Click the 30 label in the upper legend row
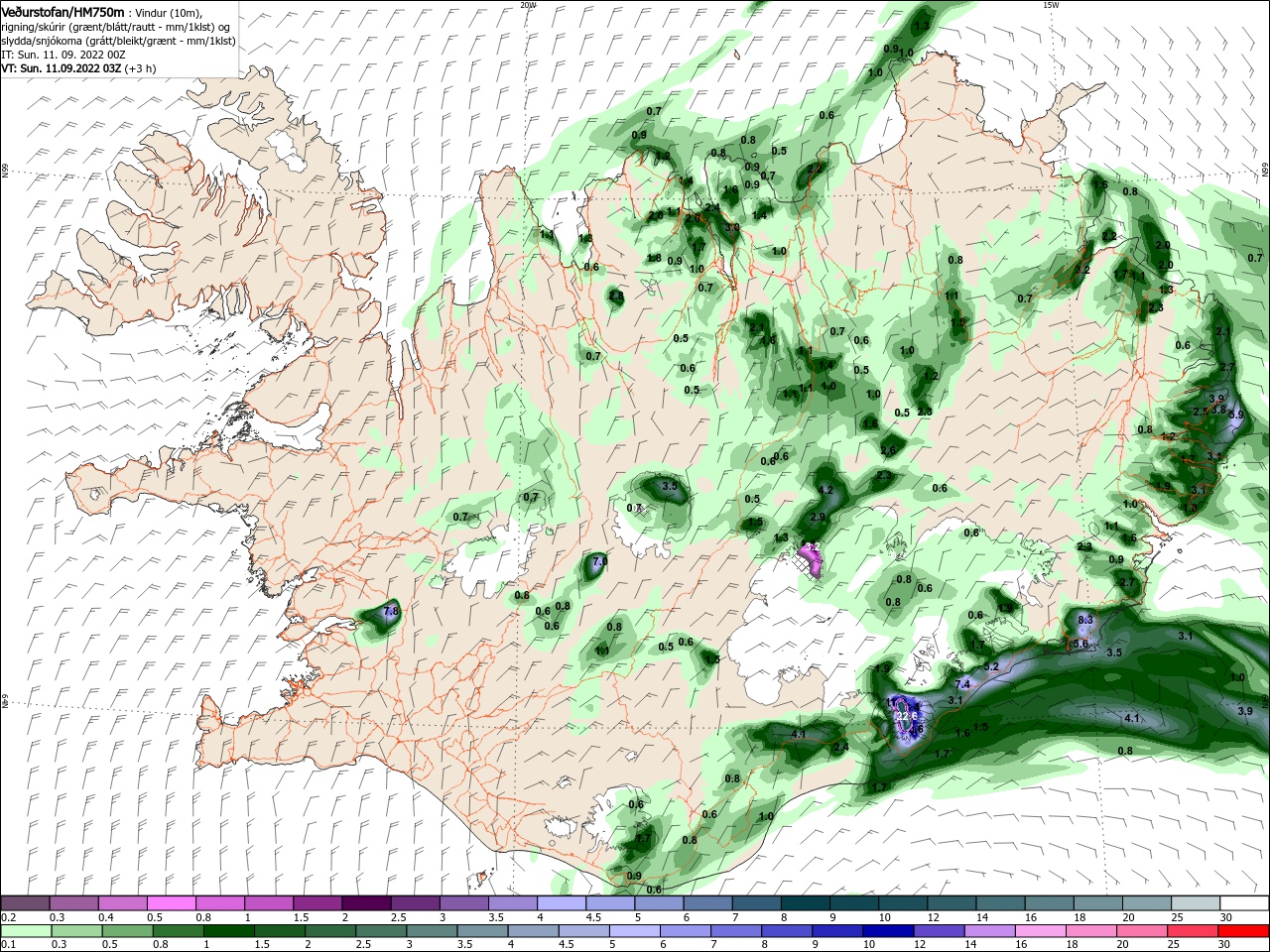The width and height of the screenshot is (1270, 952). tap(1227, 917)
